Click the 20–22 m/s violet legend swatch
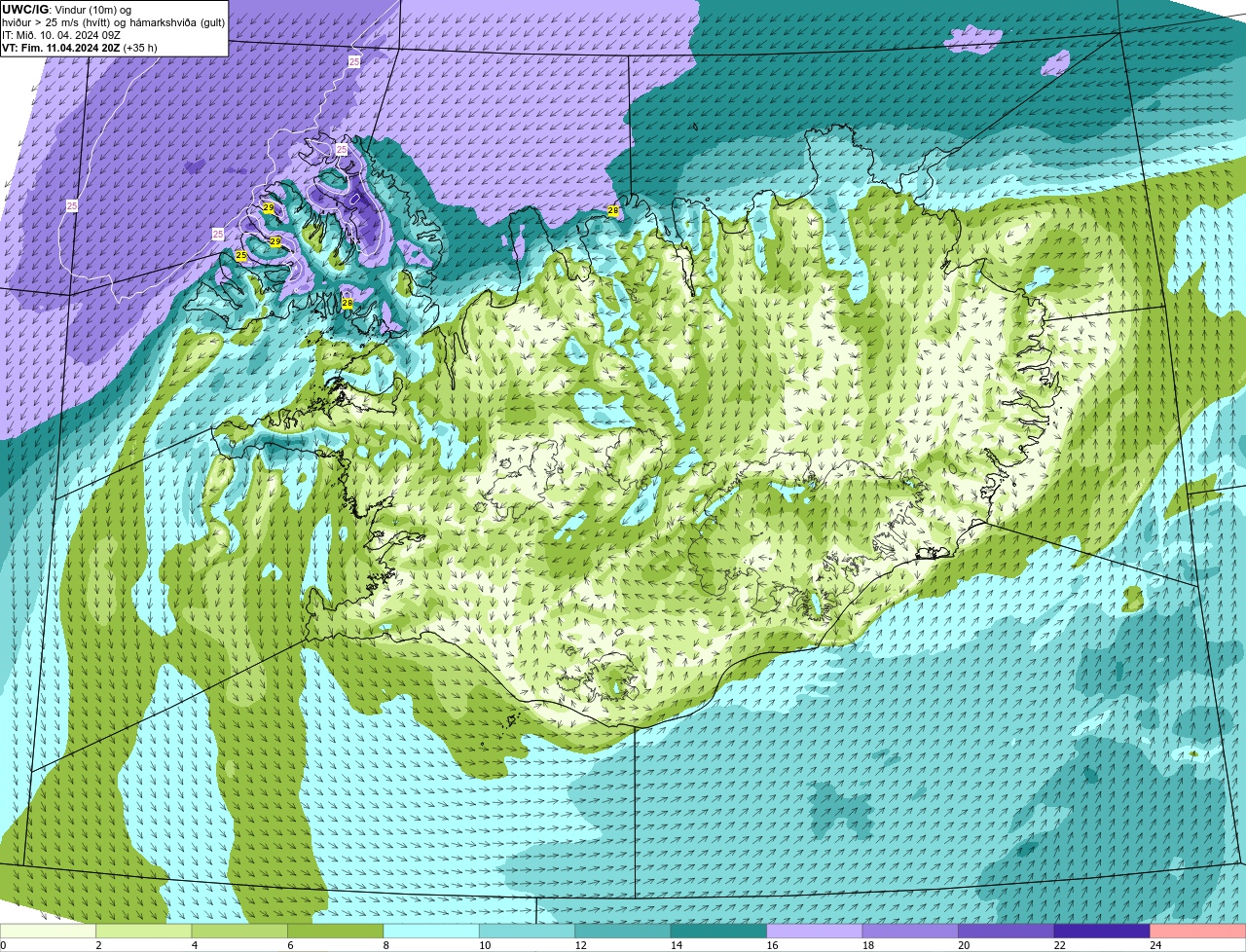The image size is (1246, 952). coord(1007,931)
